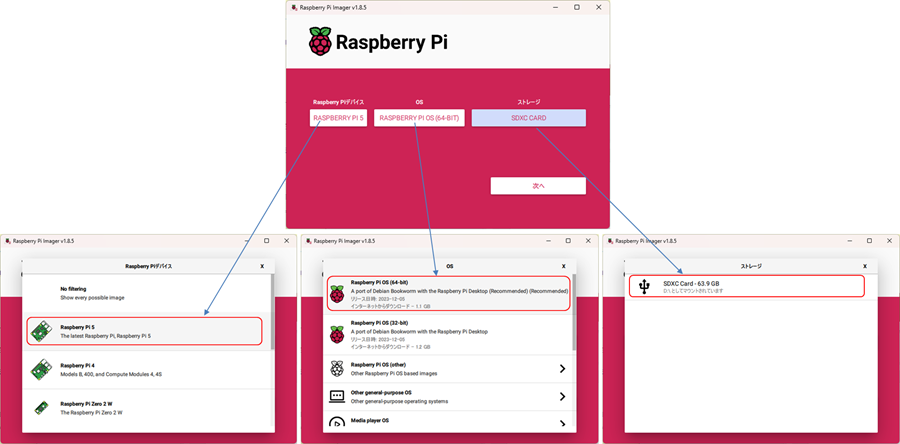Click the Raspberry Pi 4 board icon
This screenshot has height=444, width=900.
pos(41,369)
